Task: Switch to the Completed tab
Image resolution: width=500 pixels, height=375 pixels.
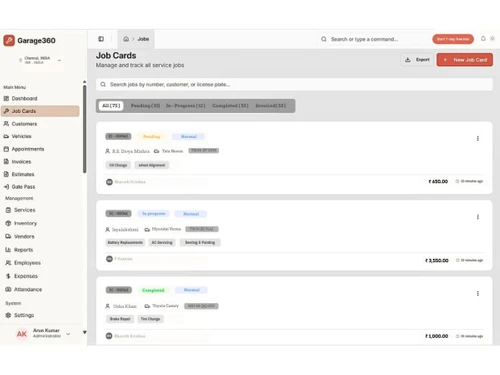Action: pyautogui.click(x=230, y=106)
